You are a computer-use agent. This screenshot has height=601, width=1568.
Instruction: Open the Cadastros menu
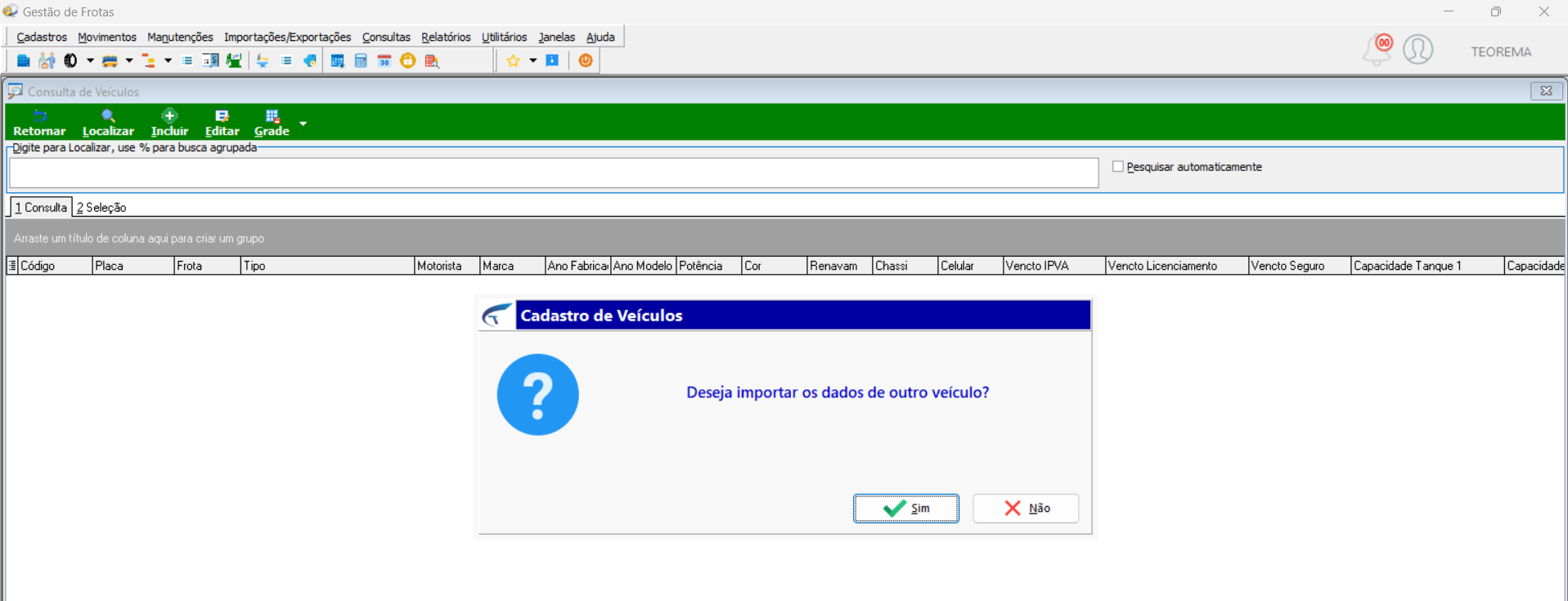click(x=42, y=37)
